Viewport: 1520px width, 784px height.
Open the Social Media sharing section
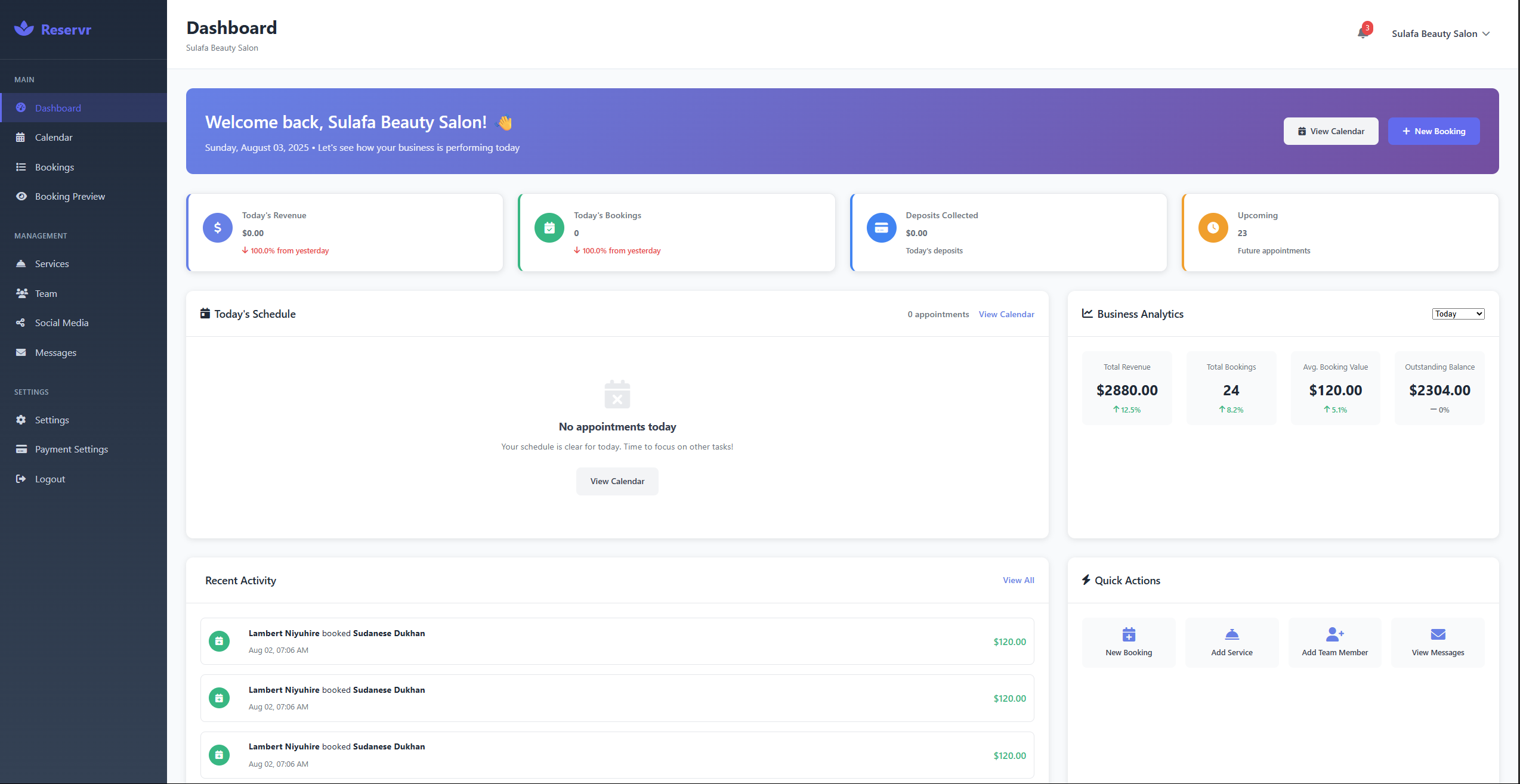(x=61, y=323)
